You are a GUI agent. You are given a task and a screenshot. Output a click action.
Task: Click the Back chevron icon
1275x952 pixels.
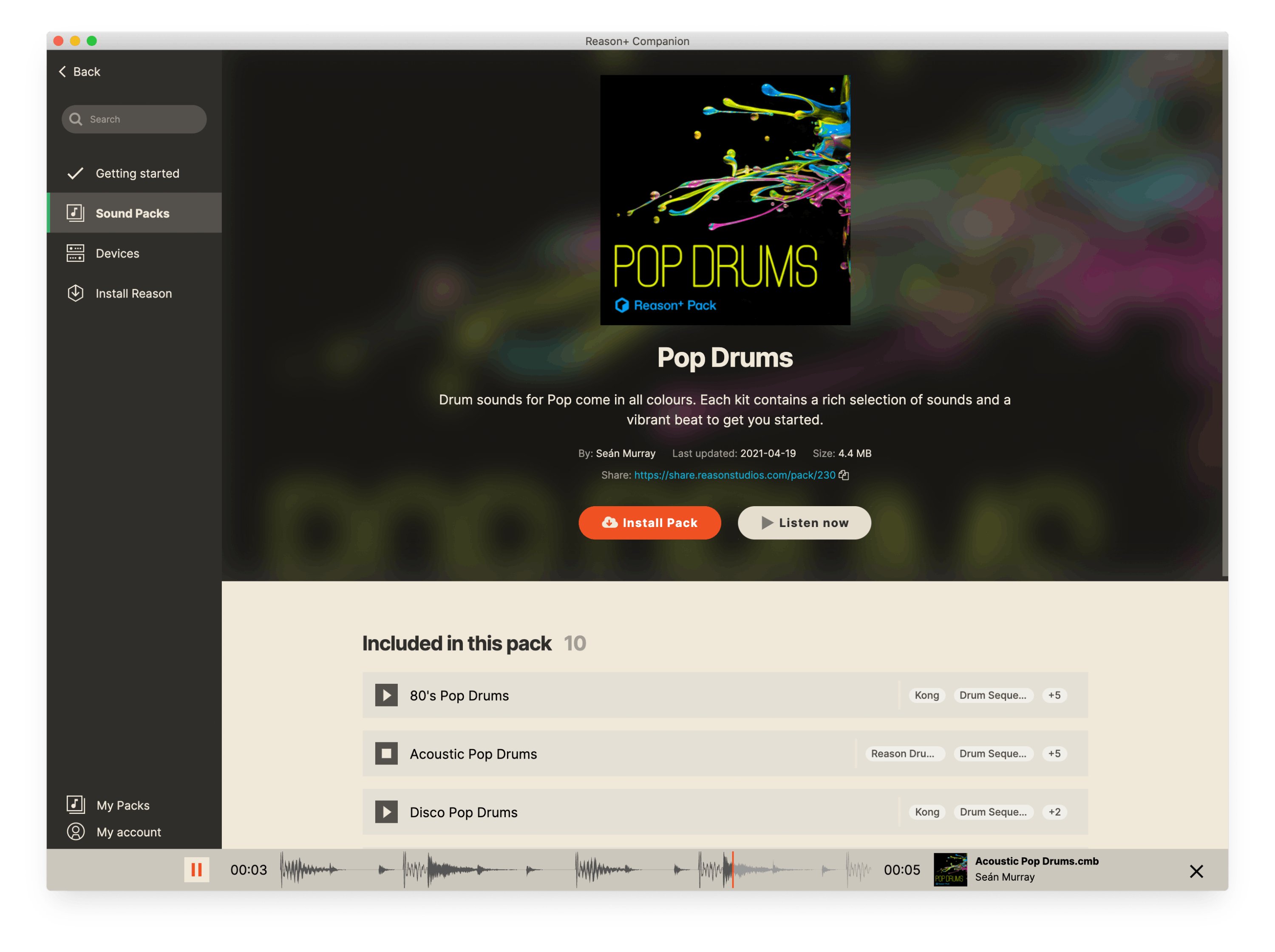[62, 71]
